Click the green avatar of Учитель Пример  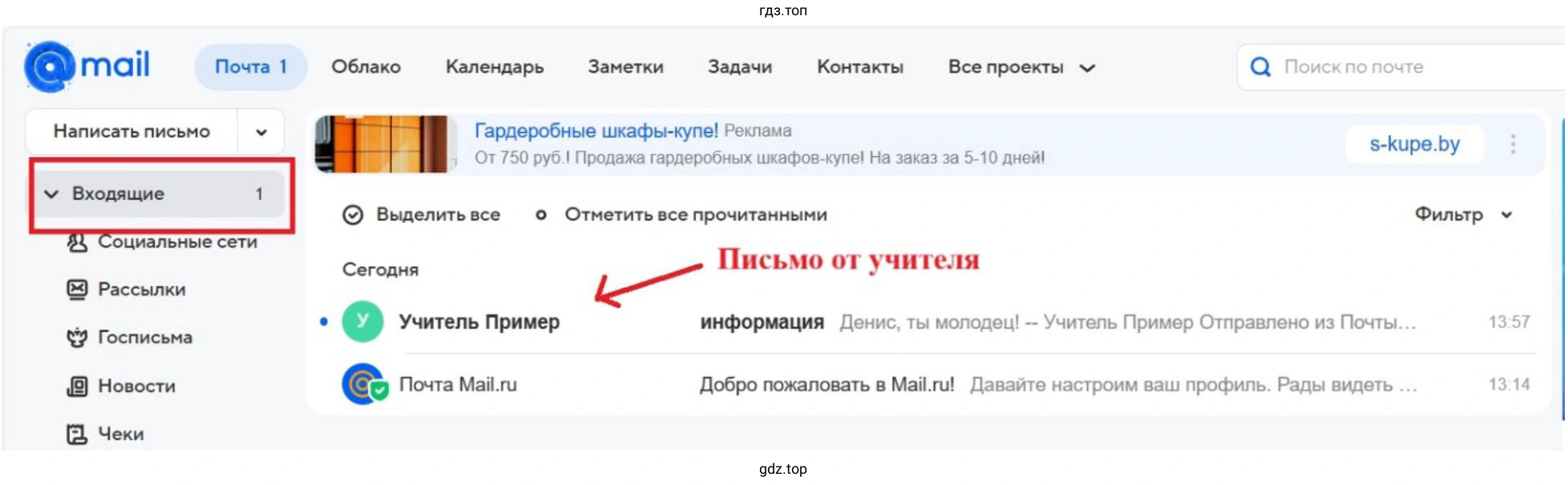[x=362, y=321]
